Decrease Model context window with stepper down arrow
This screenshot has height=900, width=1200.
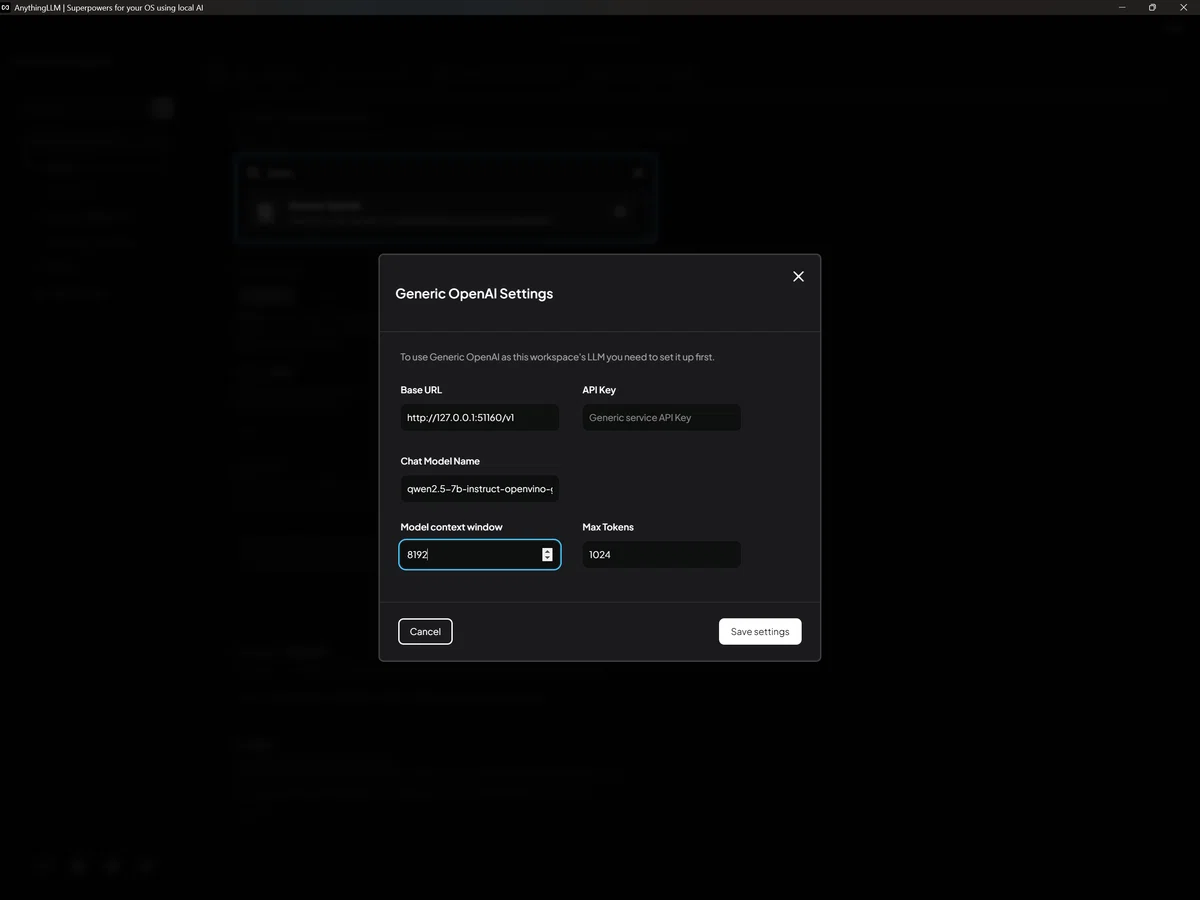[547, 558]
